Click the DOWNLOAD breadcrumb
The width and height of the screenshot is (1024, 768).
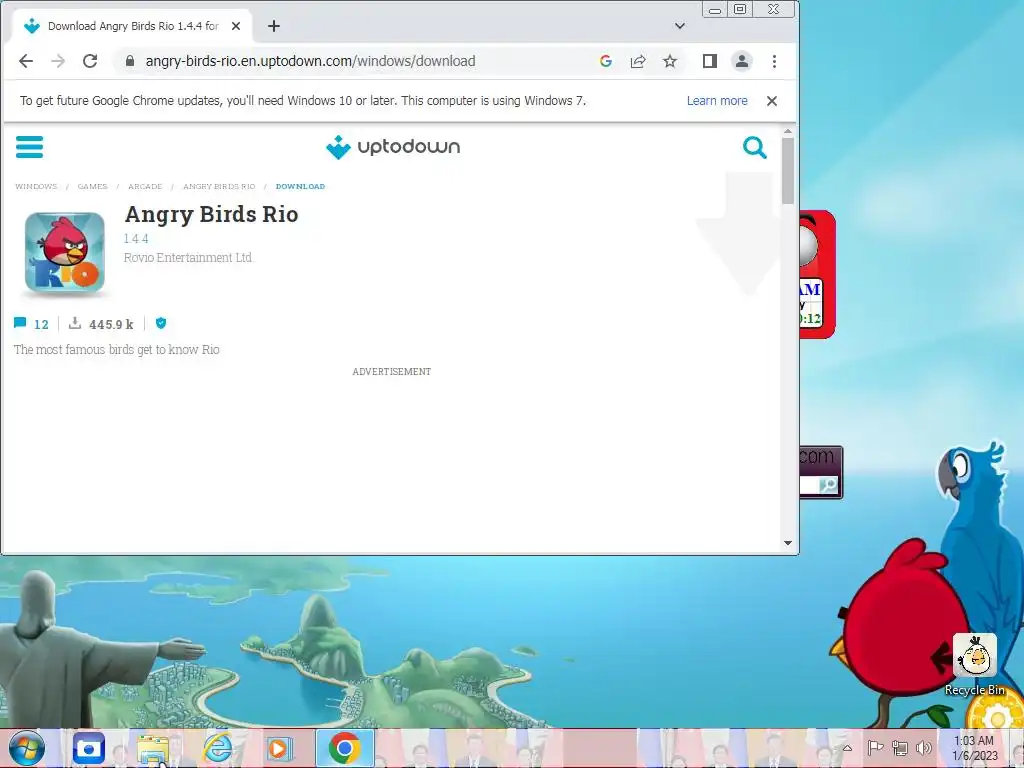pos(300,187)
